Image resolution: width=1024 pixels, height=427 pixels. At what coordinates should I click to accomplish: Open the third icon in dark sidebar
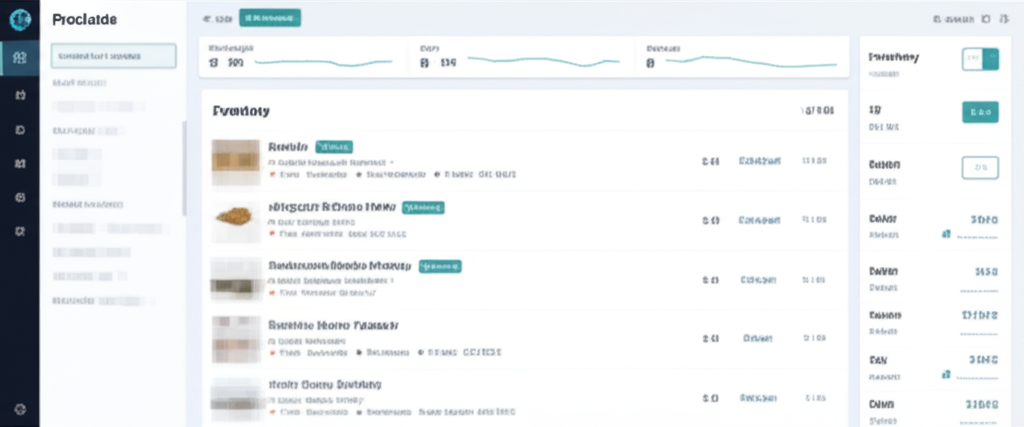(19, 130)
